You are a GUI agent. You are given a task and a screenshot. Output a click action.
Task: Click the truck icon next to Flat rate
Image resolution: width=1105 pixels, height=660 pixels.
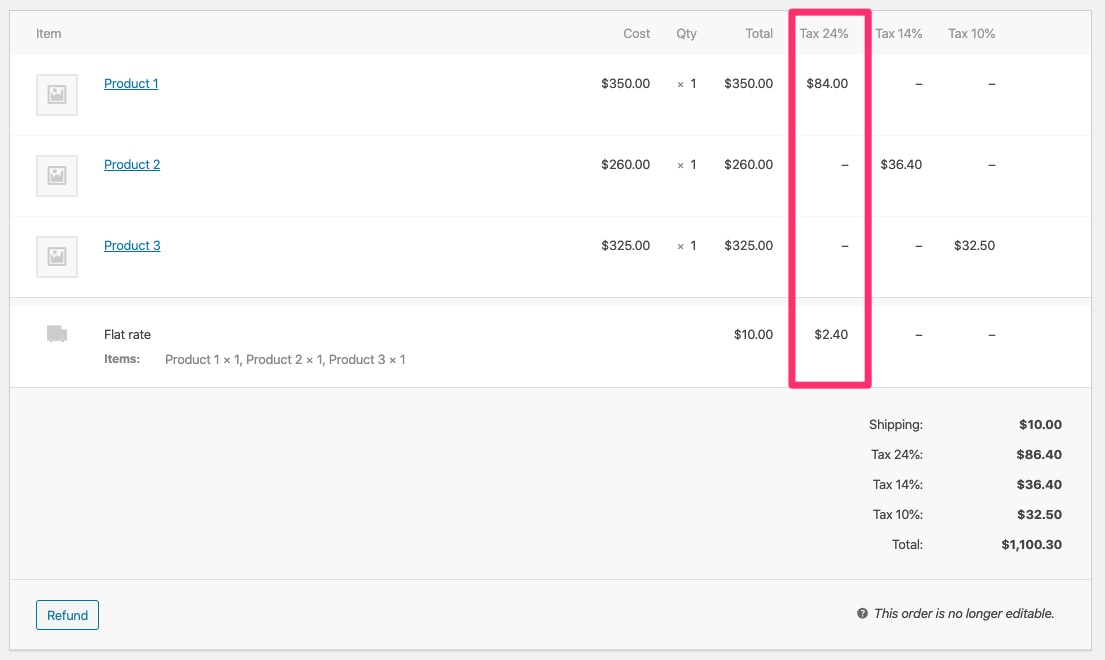56,334
